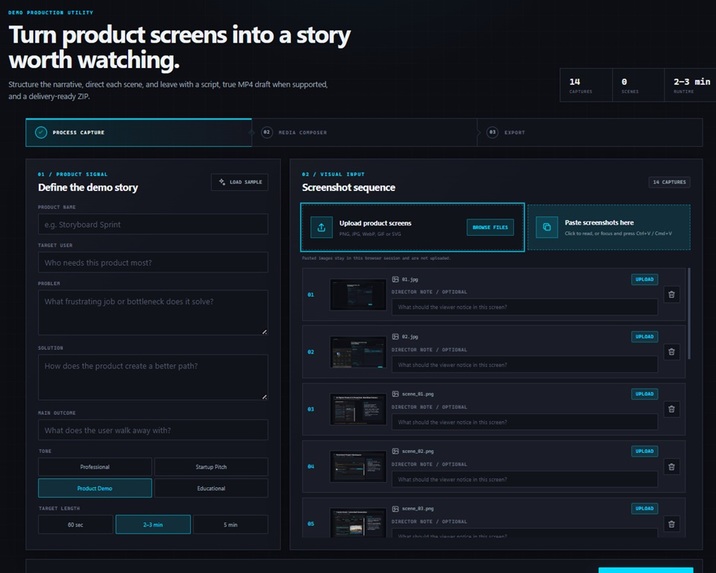The height and width of the screenshot is (573, 716).
Task: Click Upload badge on 02.jpg row
Action: (644, 336)
